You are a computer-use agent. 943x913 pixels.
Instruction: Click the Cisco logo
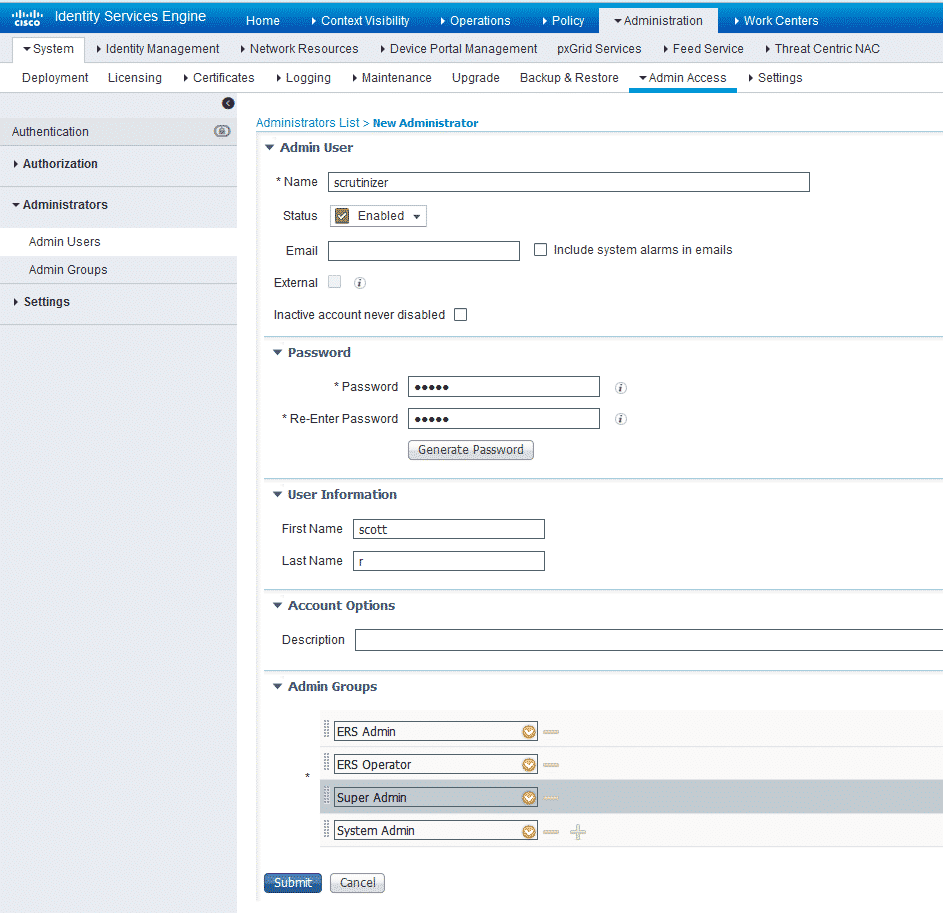[27, 17]
